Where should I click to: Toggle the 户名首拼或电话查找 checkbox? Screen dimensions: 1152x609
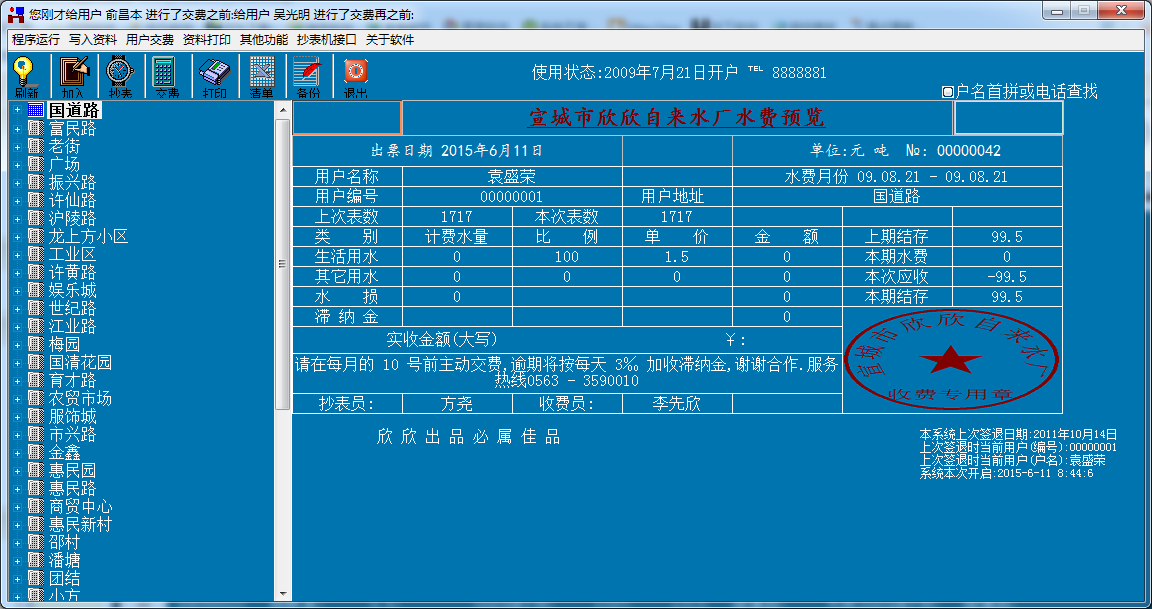[x=948, y=92]
